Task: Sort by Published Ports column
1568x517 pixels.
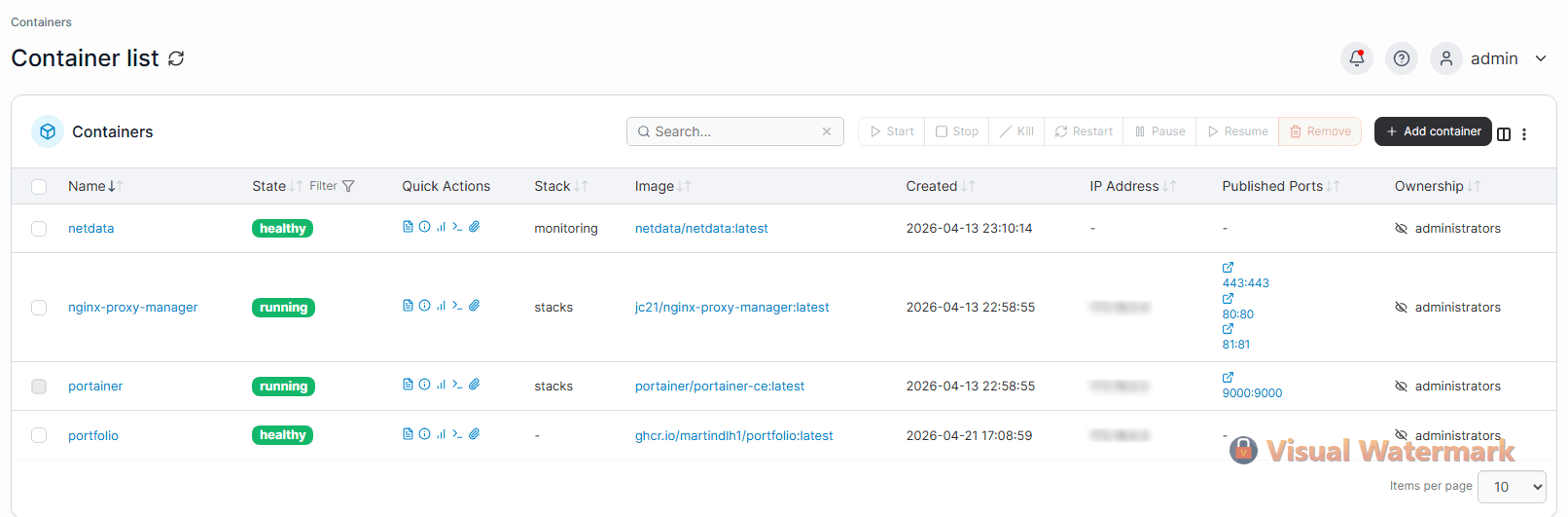Action: pyautogui.click(x=1281, y=186)
